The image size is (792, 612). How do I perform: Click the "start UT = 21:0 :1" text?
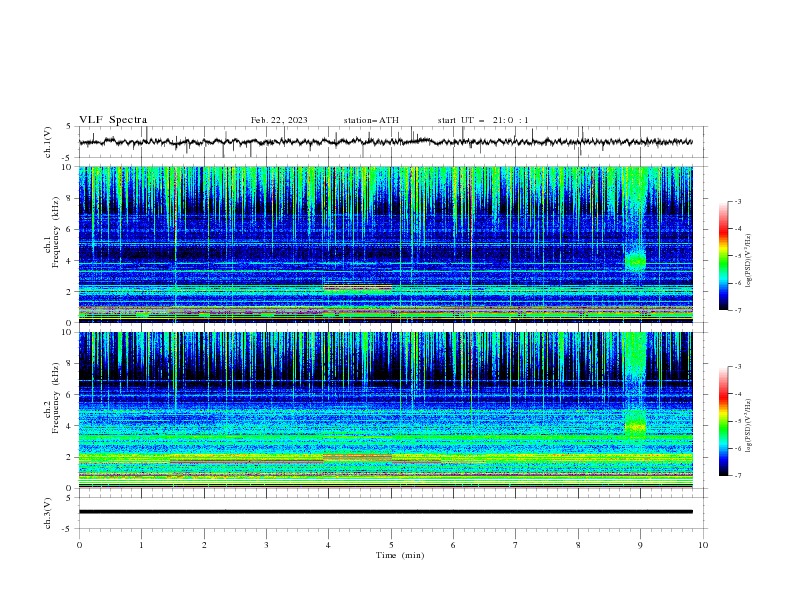[x=483, y=120]
